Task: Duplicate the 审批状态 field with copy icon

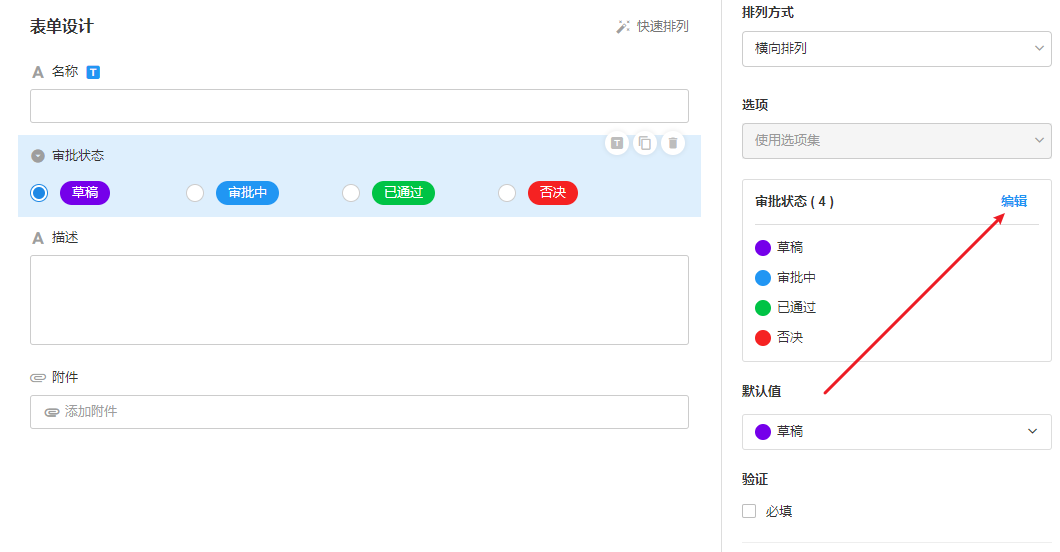Action: click(645, 143)
